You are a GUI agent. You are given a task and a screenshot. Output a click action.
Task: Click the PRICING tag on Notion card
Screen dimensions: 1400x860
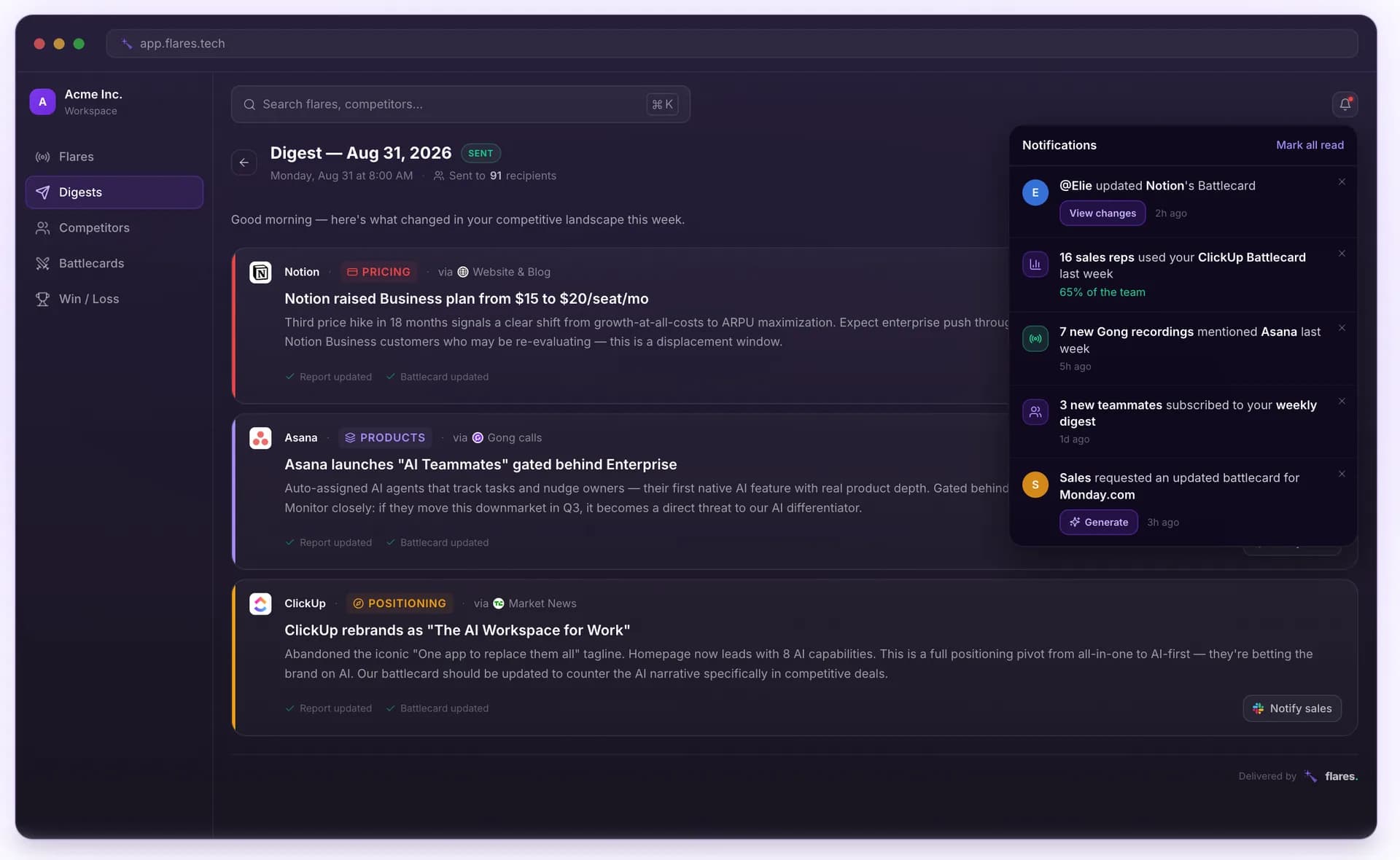378,272
